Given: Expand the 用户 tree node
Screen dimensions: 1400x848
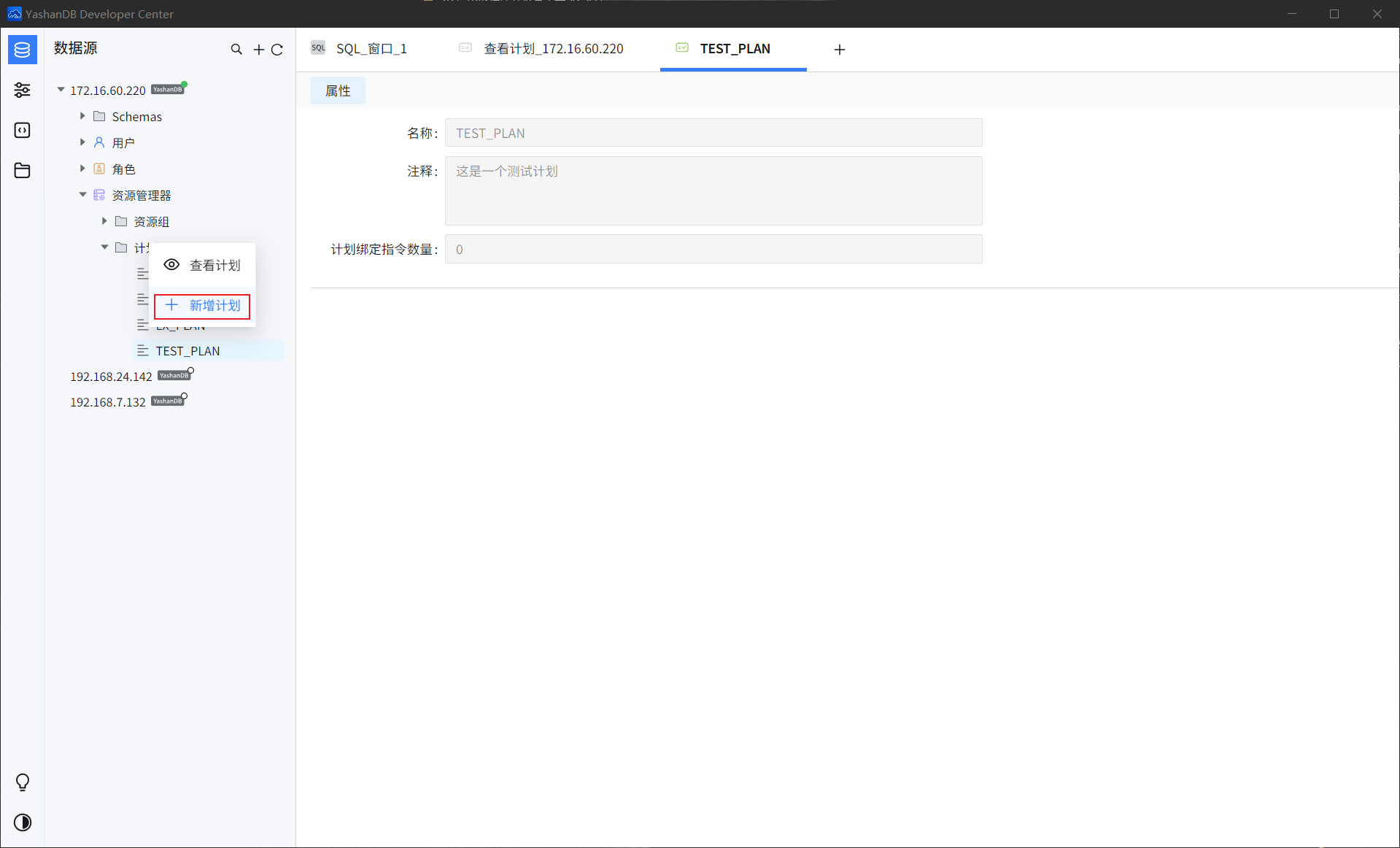Looking at the screenshot, I should [x=82, y=142].
